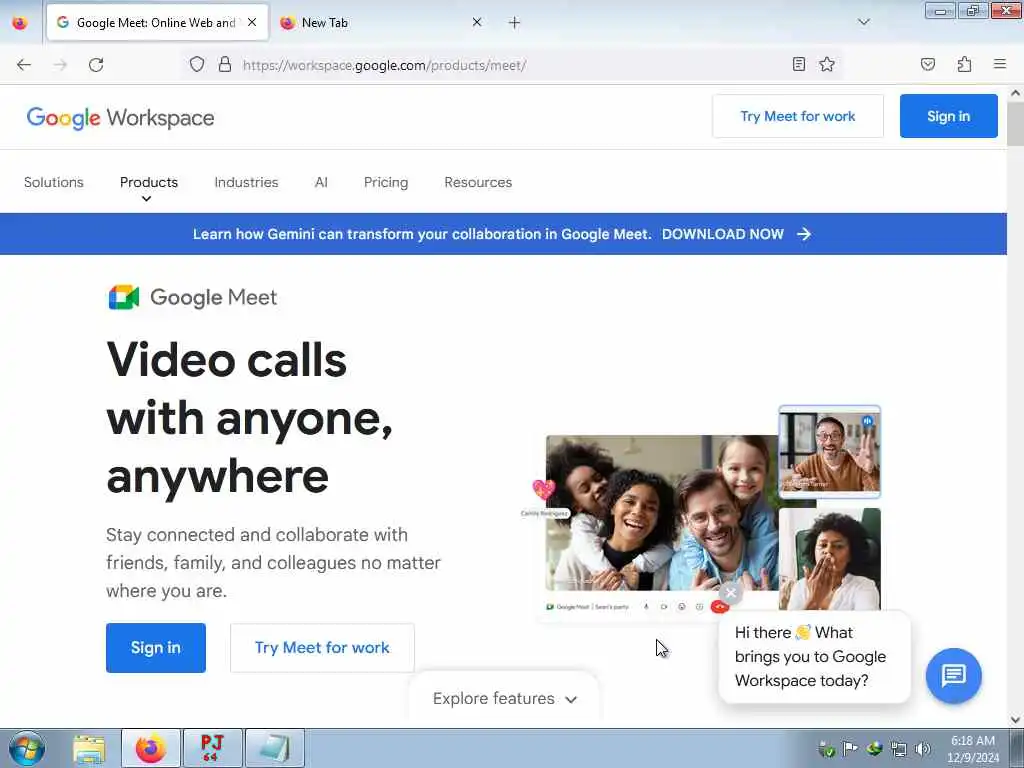Click the taskbar clock and date
Viewport: 1024px width, 768px height.
tap(972, 749)
